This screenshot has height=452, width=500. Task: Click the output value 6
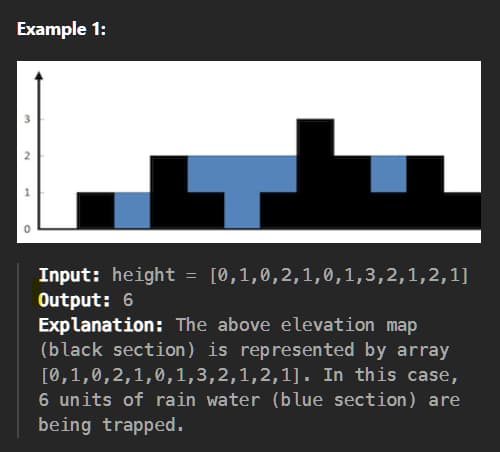[128, 300]
